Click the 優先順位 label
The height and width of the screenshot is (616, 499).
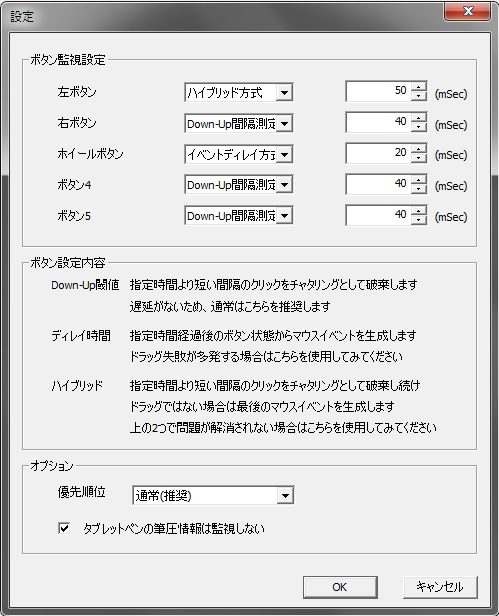(81, 492)
